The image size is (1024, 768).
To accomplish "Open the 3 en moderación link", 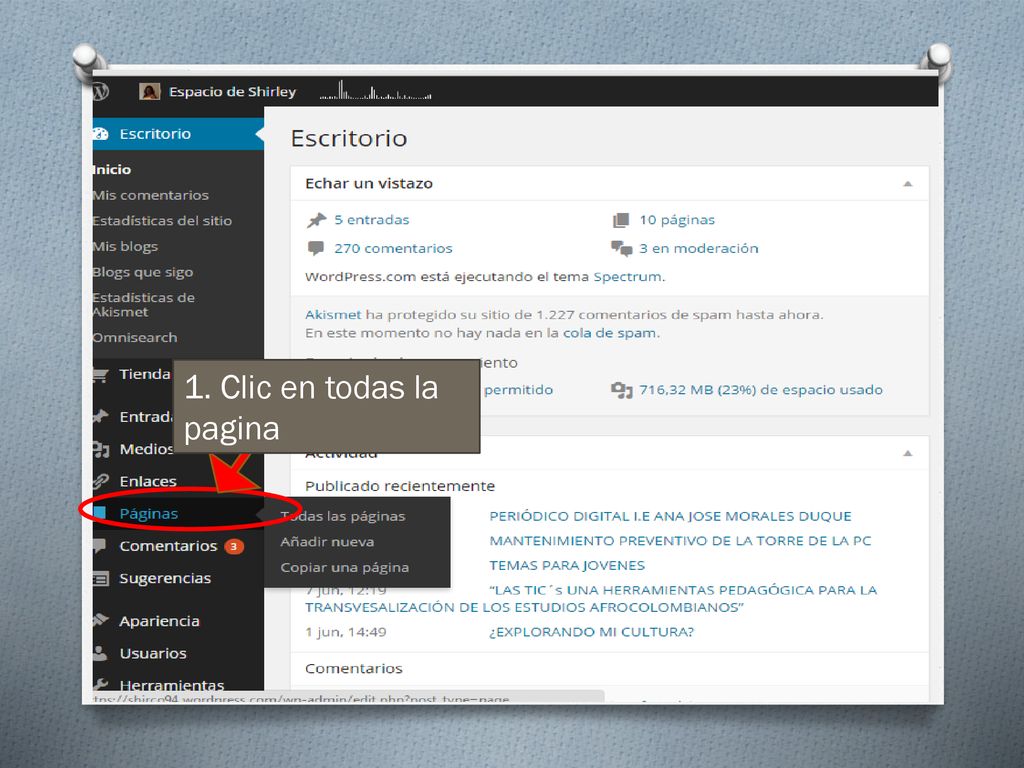I will click(x=699, y=248).
